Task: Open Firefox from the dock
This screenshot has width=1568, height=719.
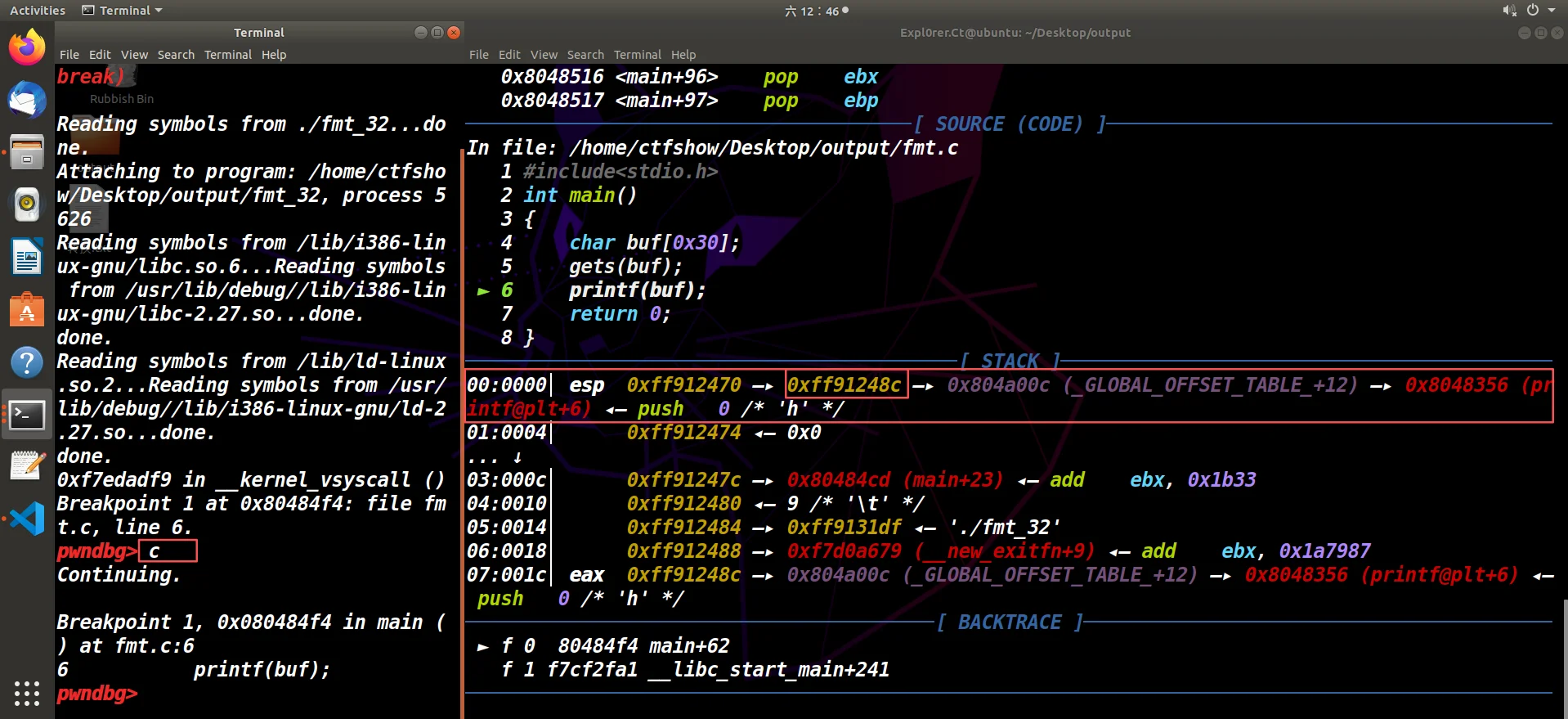Action: 27,47
